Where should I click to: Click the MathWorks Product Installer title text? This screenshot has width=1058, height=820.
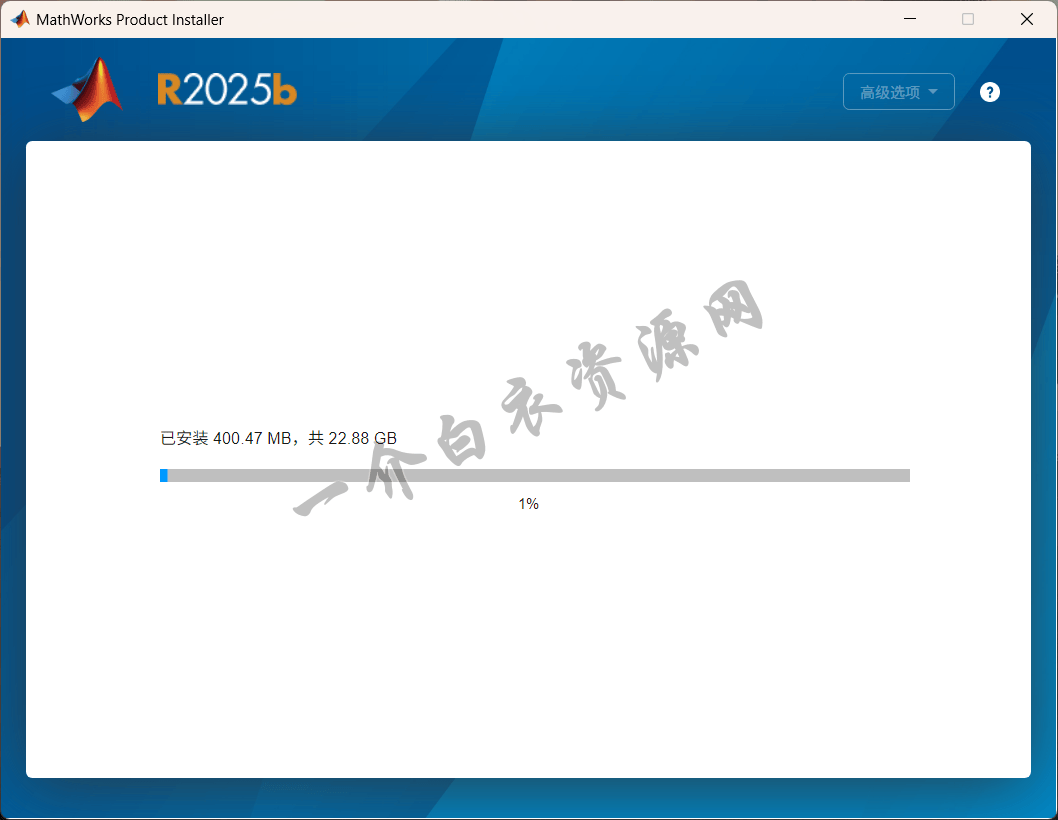pos(130,20)
